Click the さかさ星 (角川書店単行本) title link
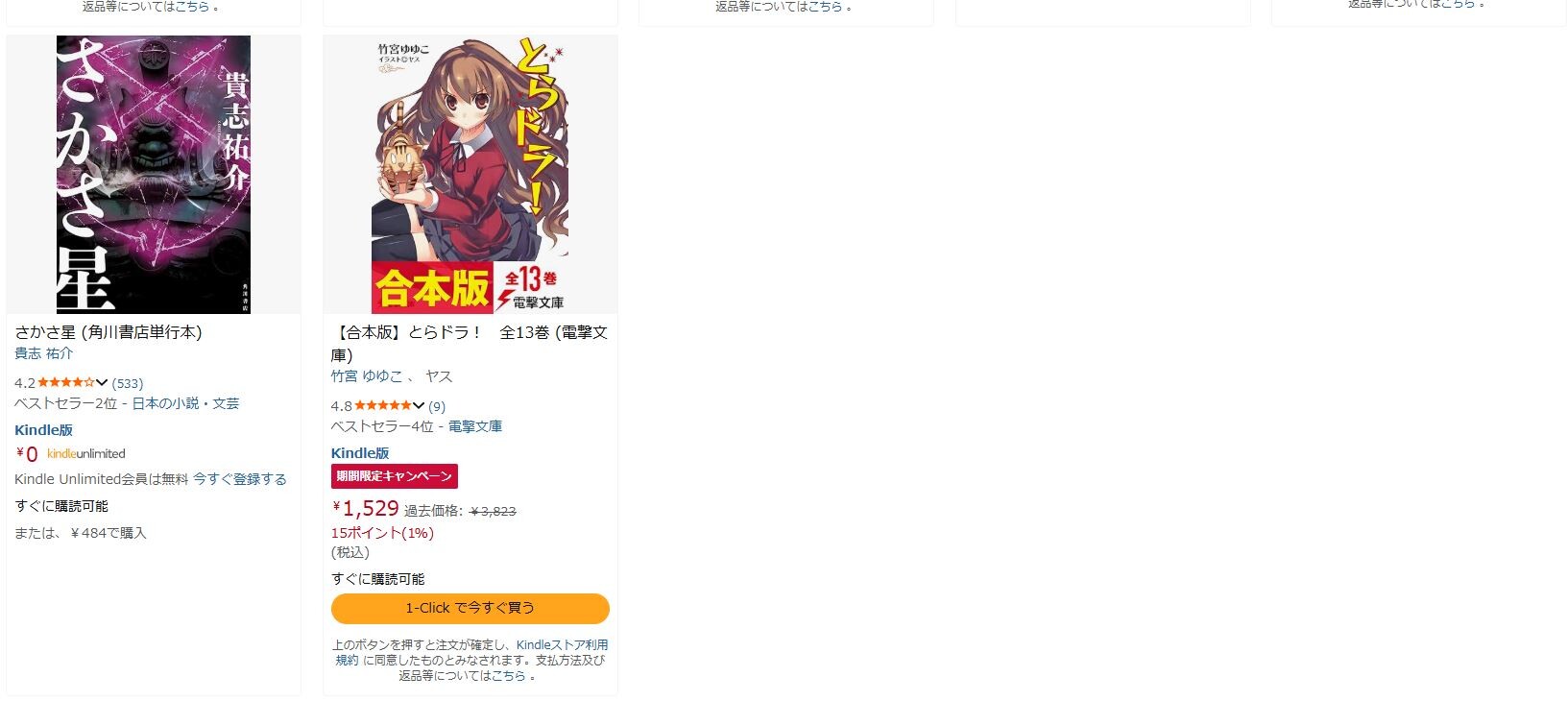This screenshot has width=1568, height=701. (109, 332)
